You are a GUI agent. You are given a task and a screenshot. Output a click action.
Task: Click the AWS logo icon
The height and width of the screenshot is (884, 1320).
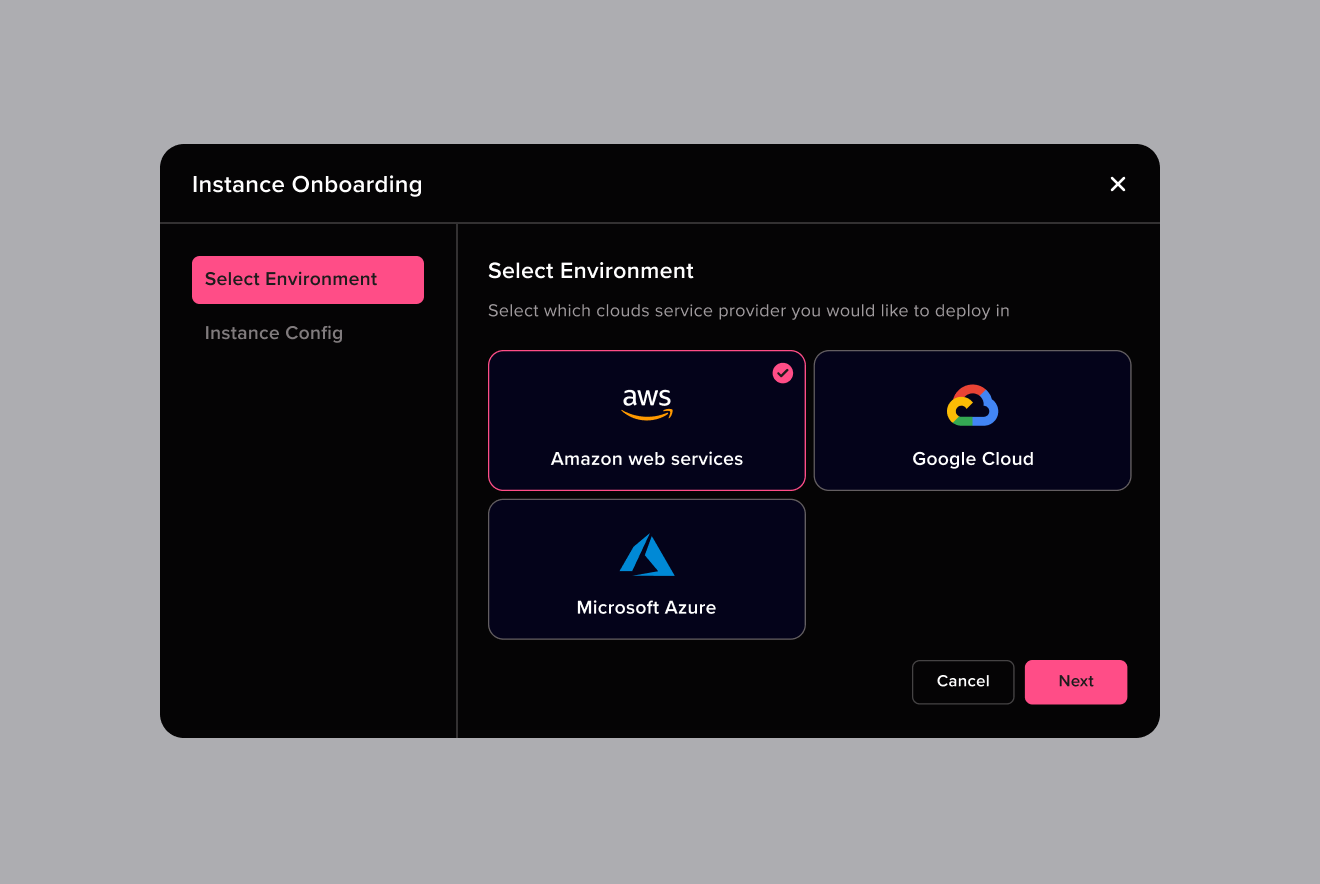click(x=647, y=404)
